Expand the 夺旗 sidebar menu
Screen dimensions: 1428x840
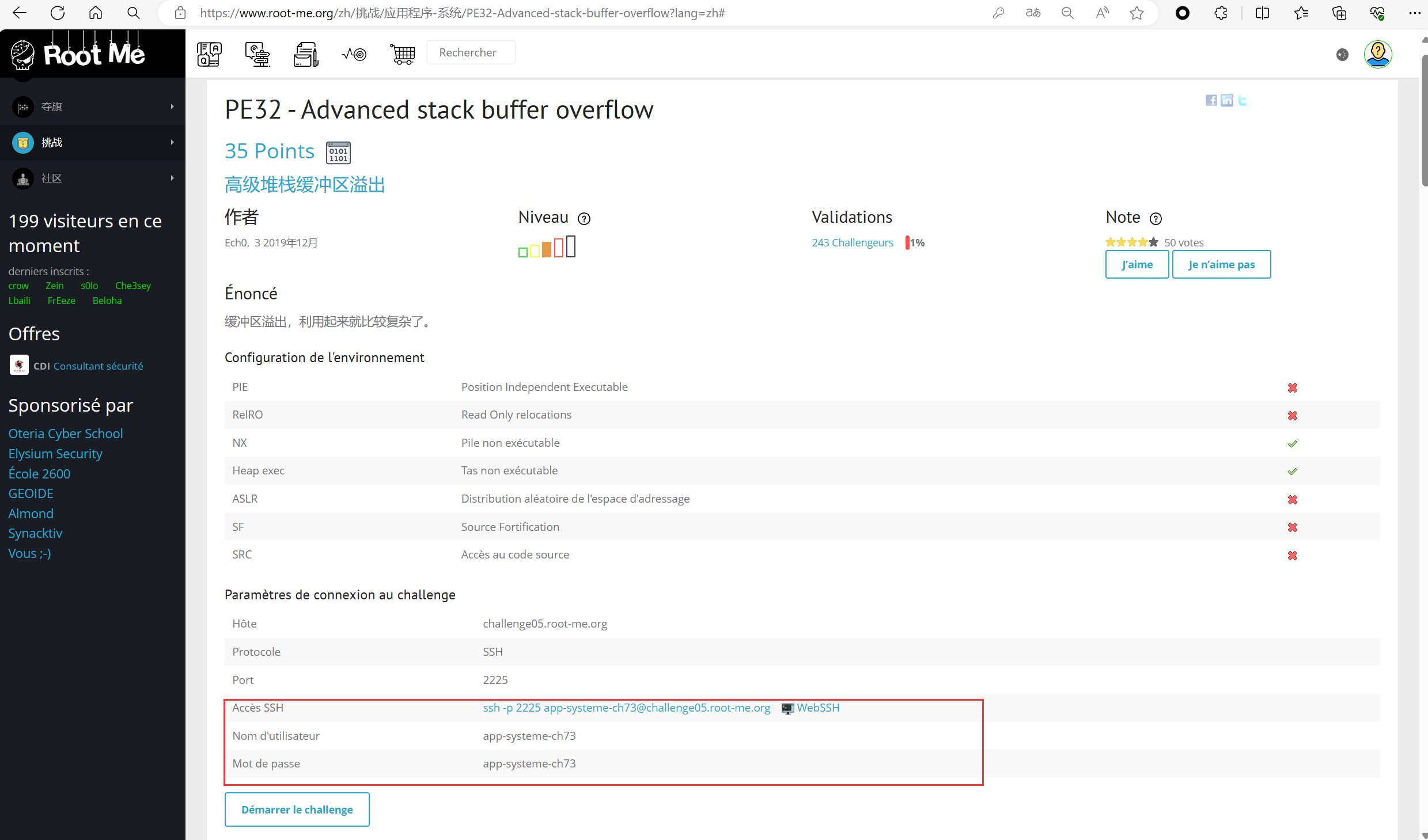pos(93,107)
